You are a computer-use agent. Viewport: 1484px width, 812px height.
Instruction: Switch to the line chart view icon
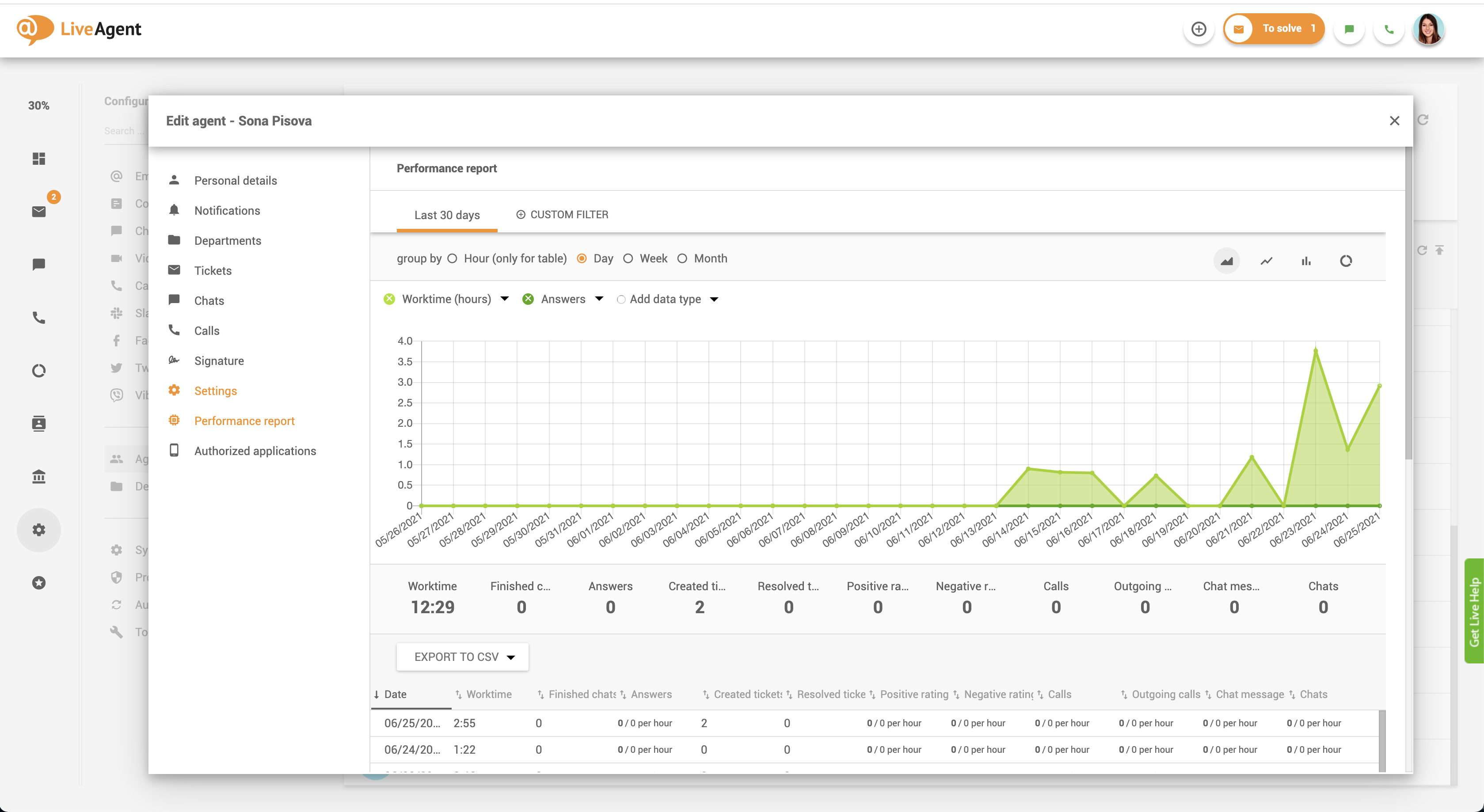[x=1266, y=261]
